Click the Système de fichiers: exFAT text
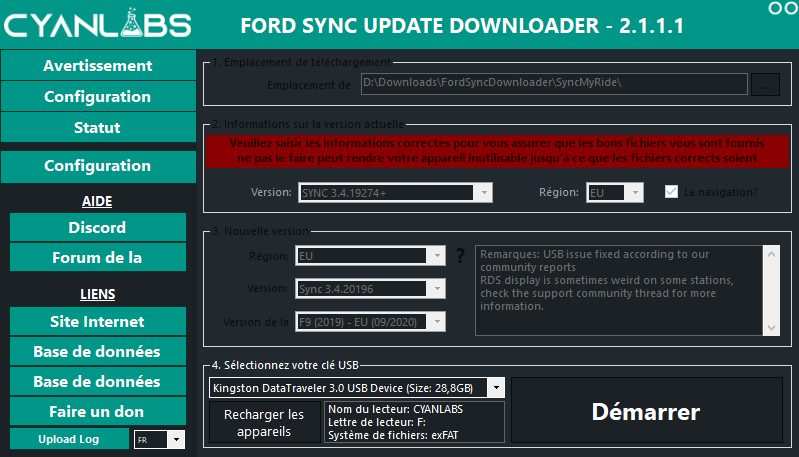Viewport: 799px width, 457px height. (x=393, y=435)
